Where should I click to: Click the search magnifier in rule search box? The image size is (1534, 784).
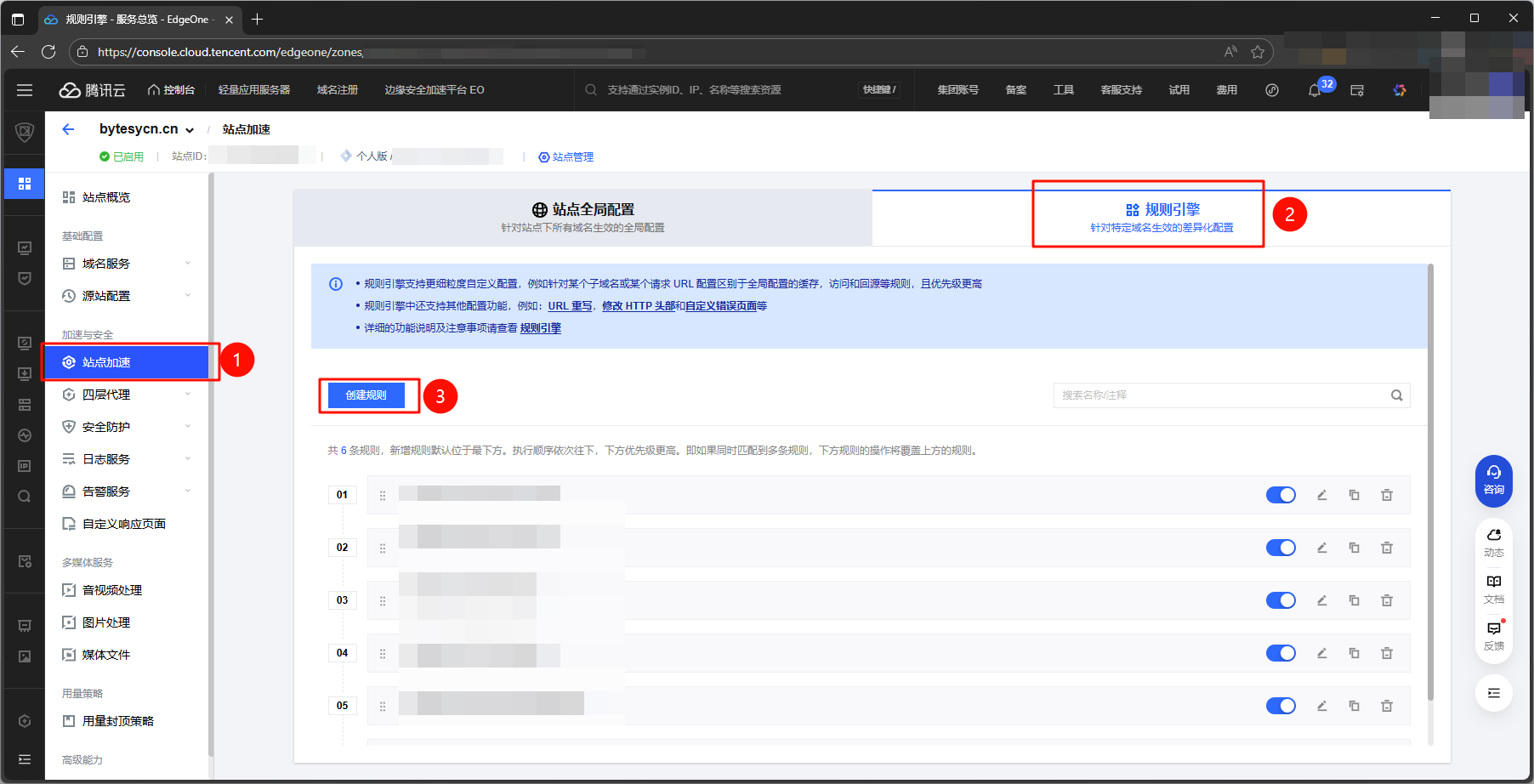1396,395
